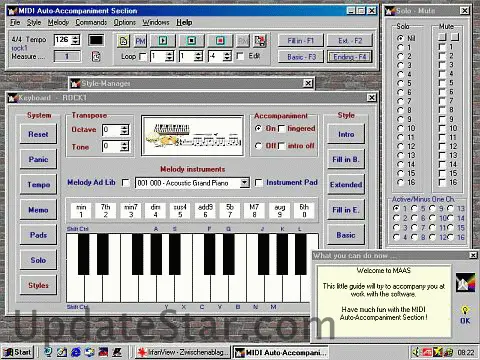Click the ATI icon in system tray
The image size is (480, 360).
427,352
